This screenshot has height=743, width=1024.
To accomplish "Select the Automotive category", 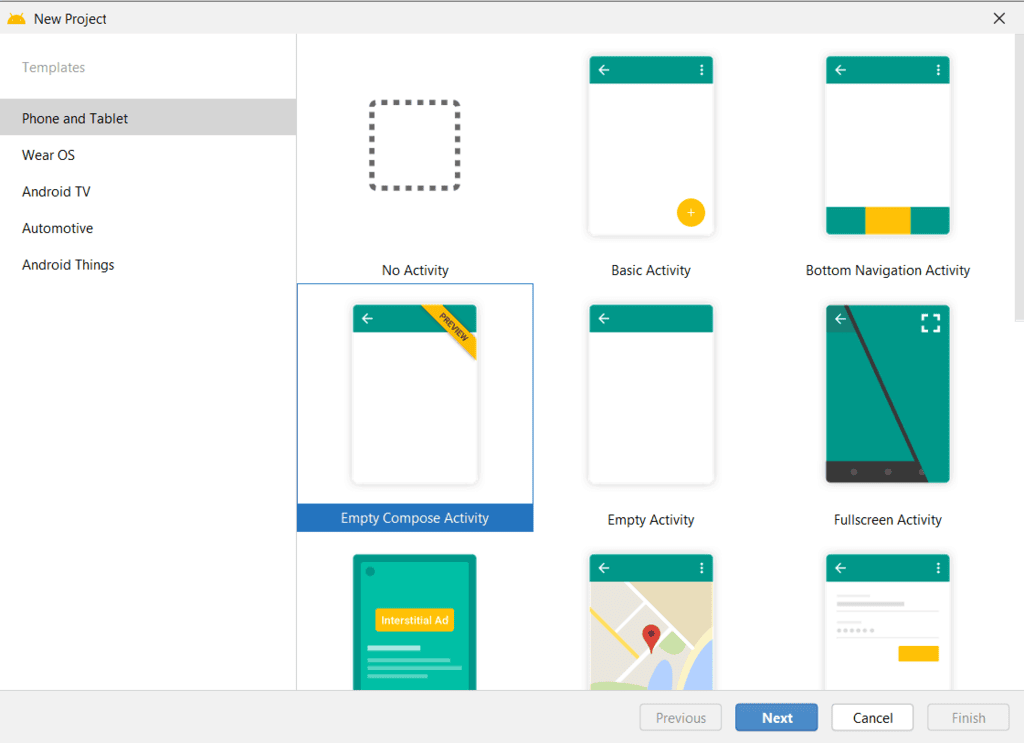I will [x=57, y=228].
